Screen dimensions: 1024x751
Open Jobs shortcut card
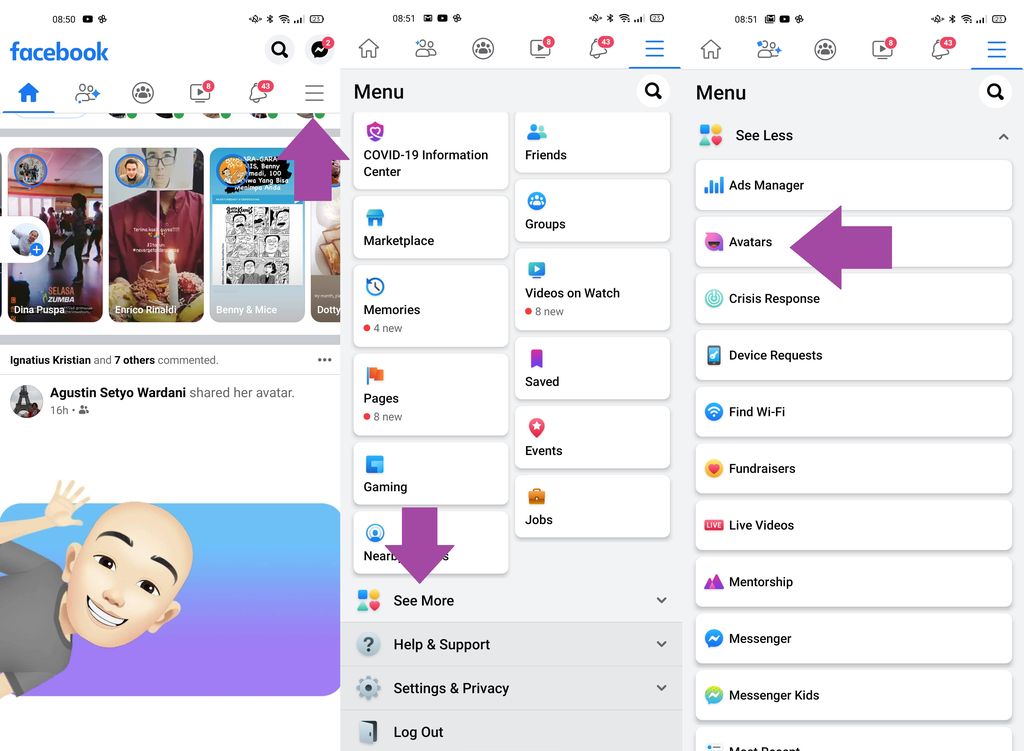point(592,507)
